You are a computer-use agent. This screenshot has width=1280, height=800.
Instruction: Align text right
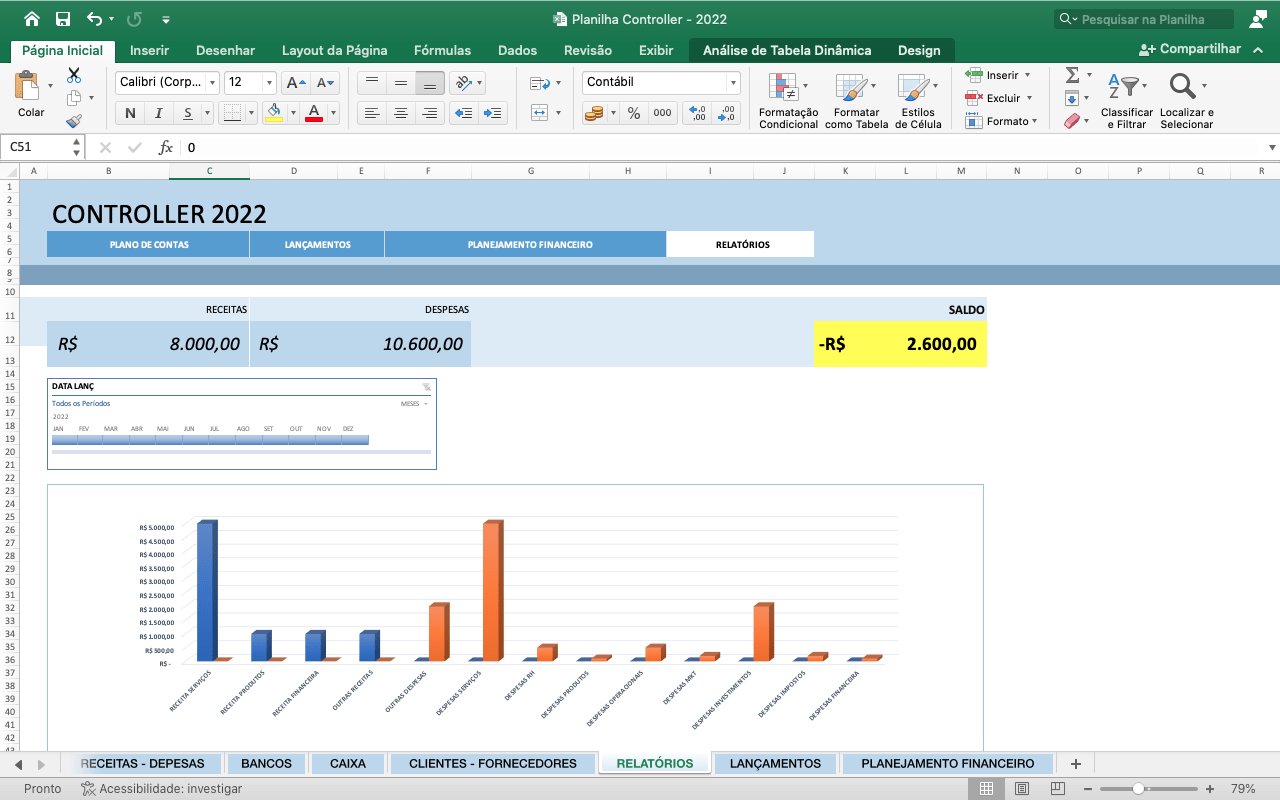[429, 113]
